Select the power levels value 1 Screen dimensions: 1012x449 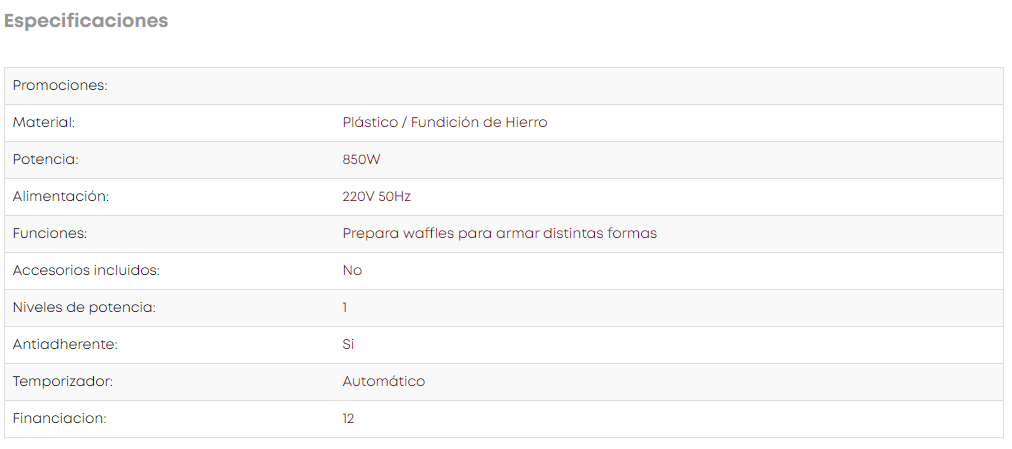click(x=345, y=308)
